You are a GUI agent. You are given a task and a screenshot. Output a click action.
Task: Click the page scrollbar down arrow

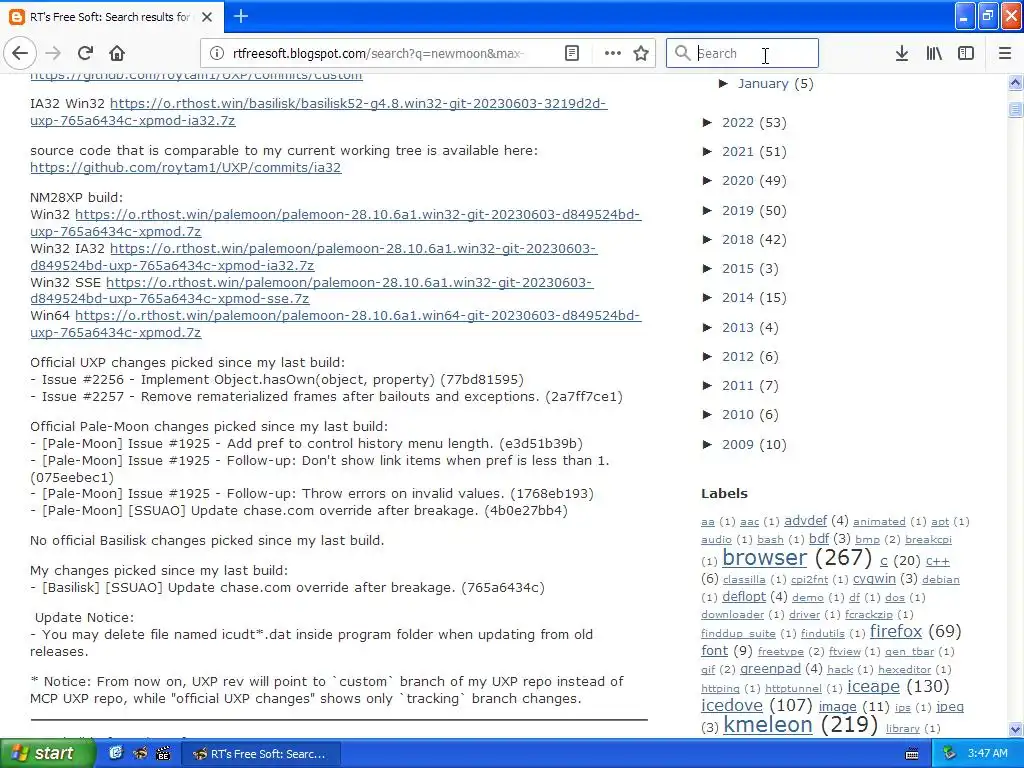[x=1016, y=729]
